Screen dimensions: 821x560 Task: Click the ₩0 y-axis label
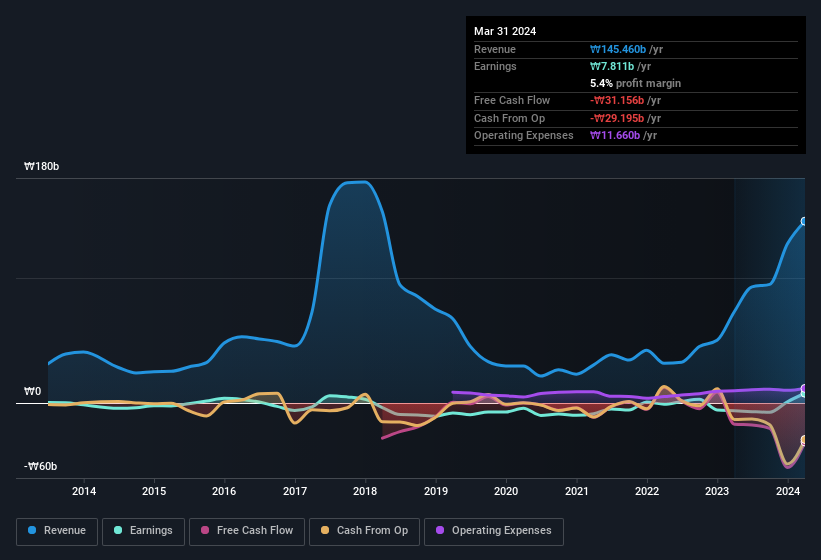tap(32, 391)
